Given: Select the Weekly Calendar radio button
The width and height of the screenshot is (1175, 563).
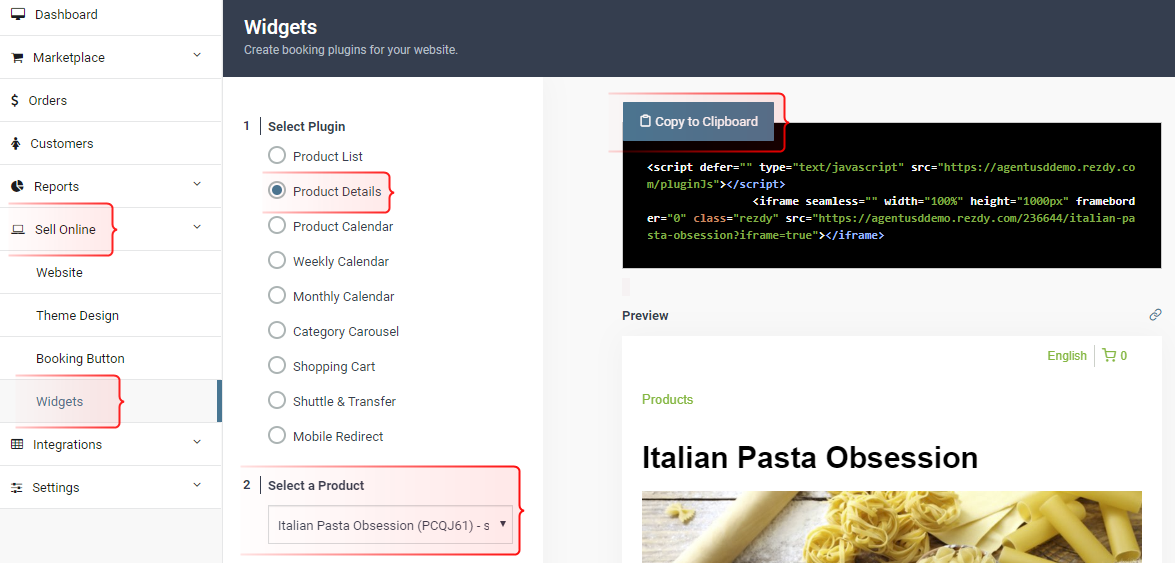Looking at the screenshot, I should 277,260.
